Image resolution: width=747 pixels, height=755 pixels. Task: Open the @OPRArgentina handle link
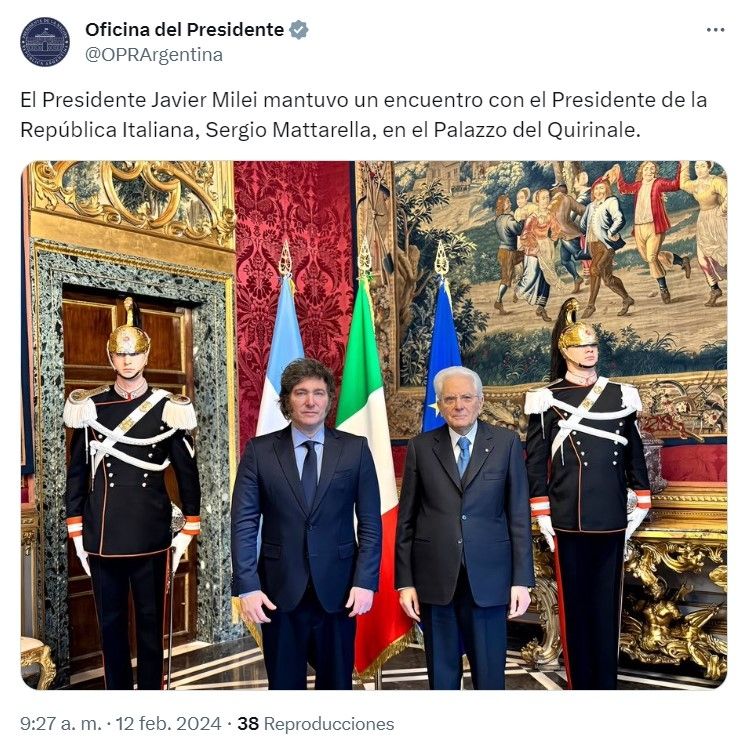pyautogui.click(x=154, y=55)
